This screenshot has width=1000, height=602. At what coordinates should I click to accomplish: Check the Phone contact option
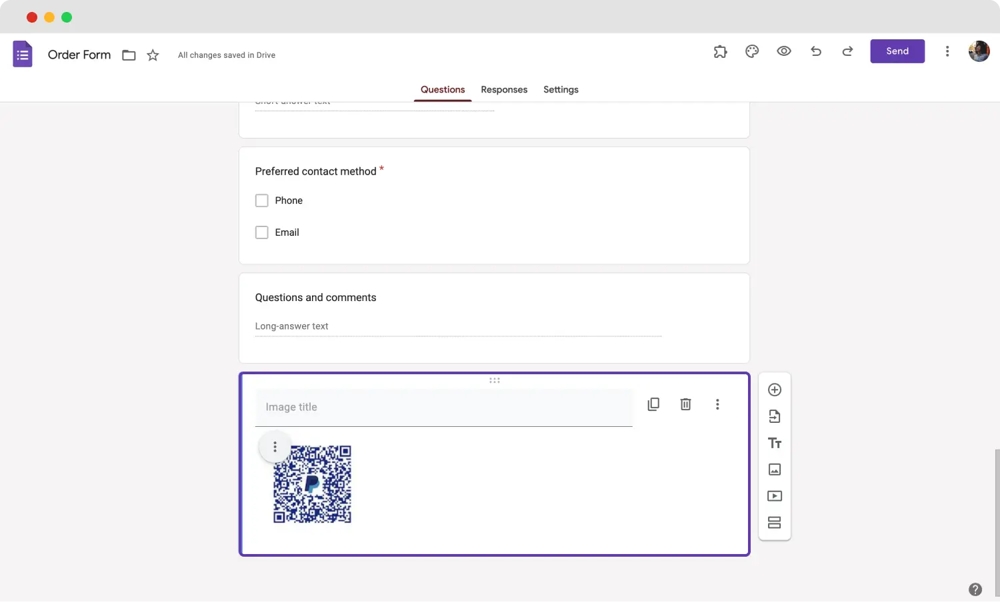click(x=262, y=200)
